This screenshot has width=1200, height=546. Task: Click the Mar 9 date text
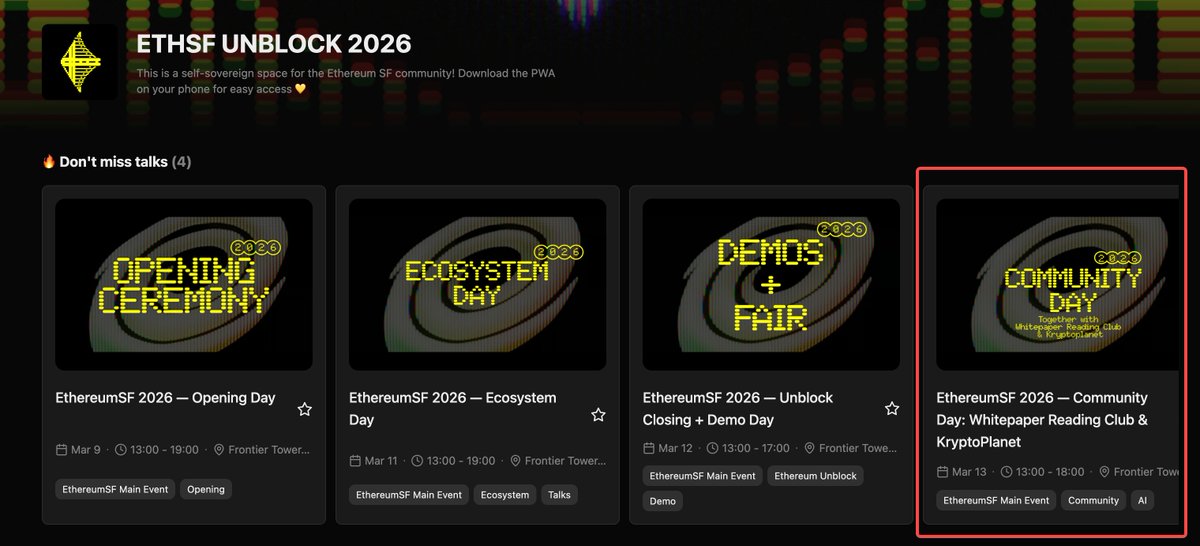point(86,450)
